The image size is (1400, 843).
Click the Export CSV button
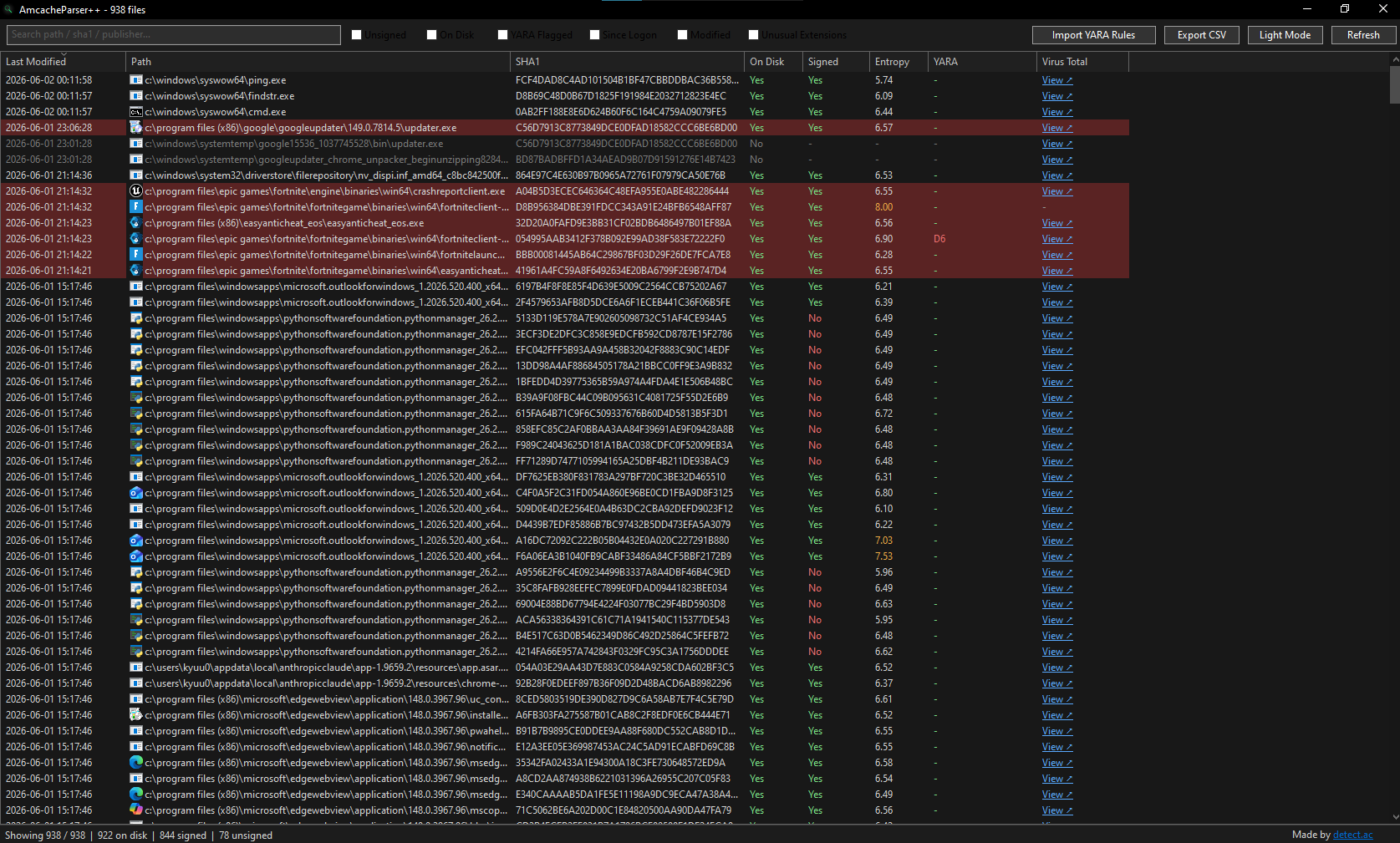[1202, 35]
